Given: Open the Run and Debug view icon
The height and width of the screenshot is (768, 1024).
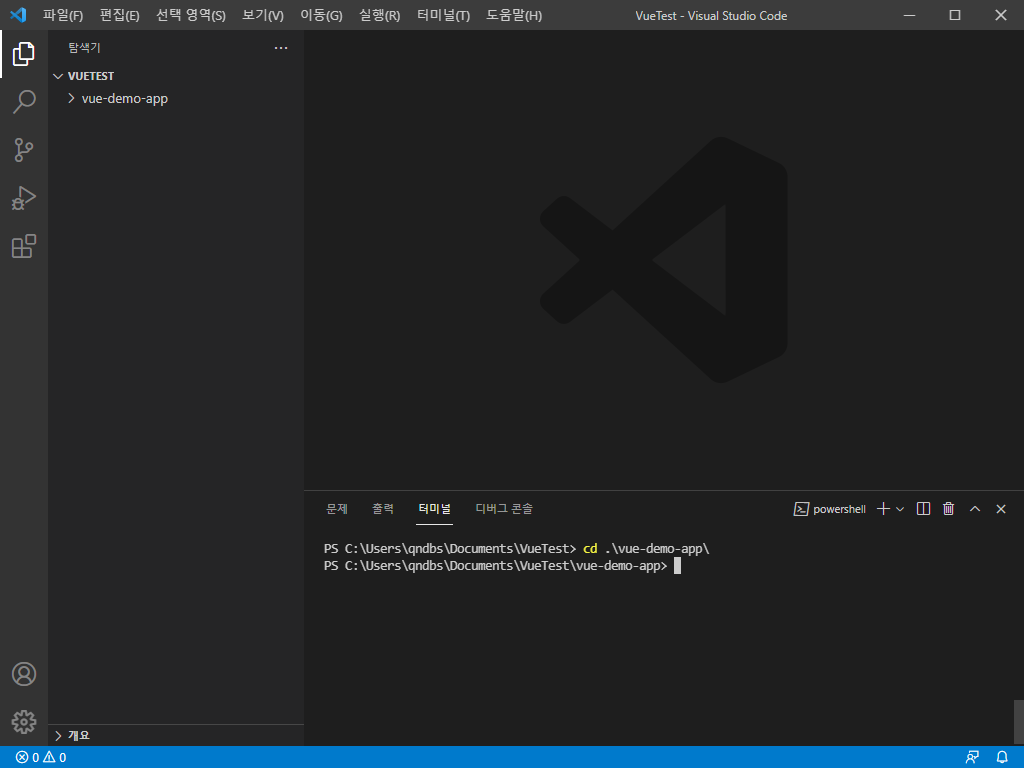Looking at the screenshot, I should 24,198.
